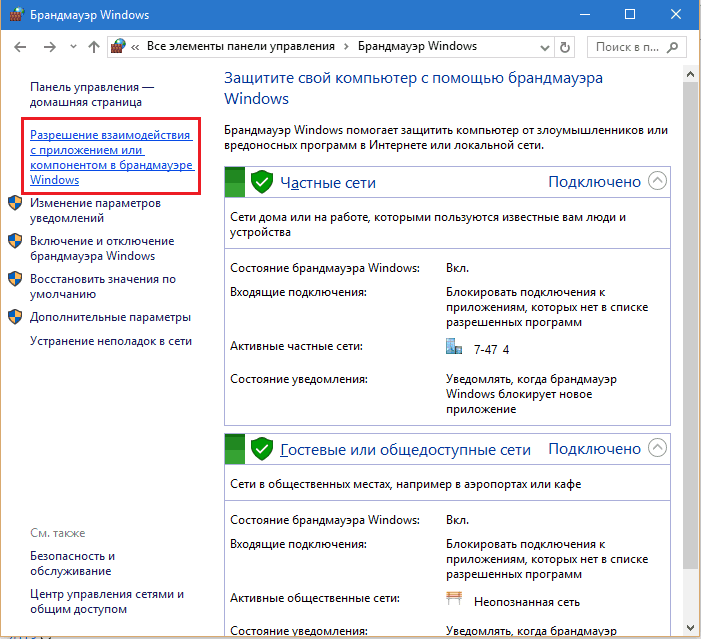Collapse Гостевые или общедоступные сети chevron
The width and height of the screenshot is (701, 639).
[x=657, y=448]
